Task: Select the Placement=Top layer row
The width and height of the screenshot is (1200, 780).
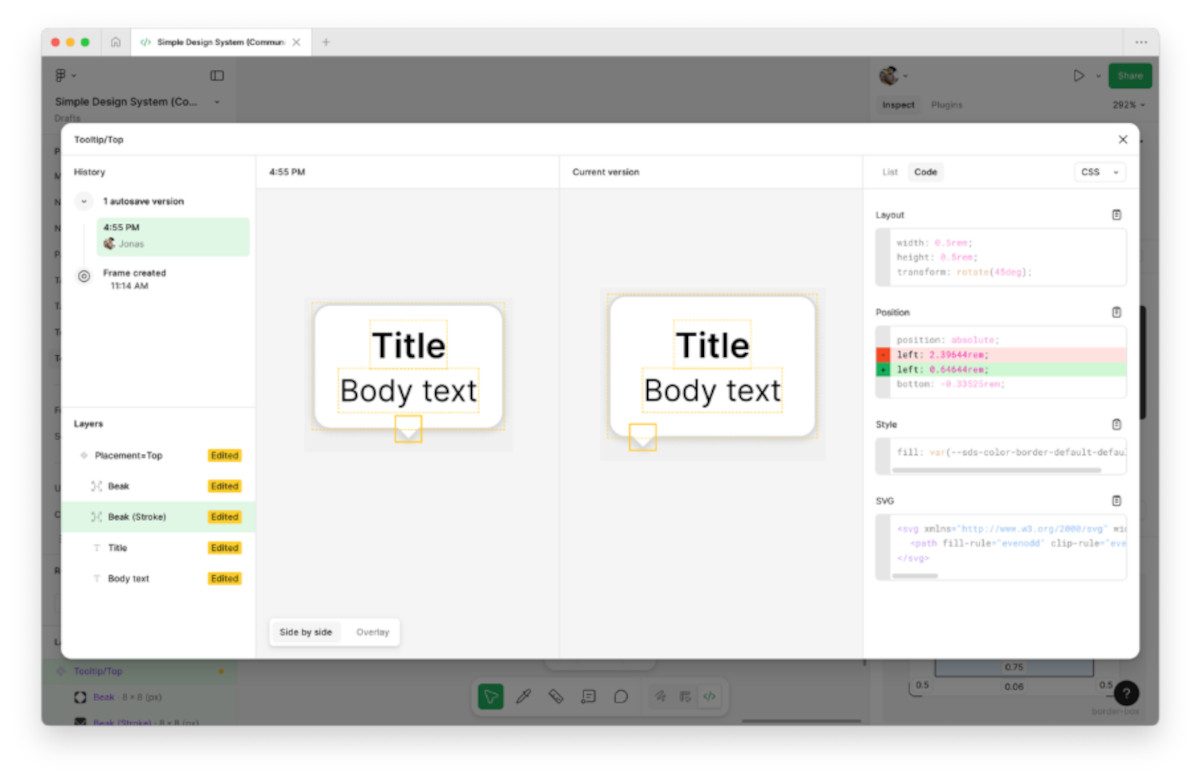Action: (158, 456)
